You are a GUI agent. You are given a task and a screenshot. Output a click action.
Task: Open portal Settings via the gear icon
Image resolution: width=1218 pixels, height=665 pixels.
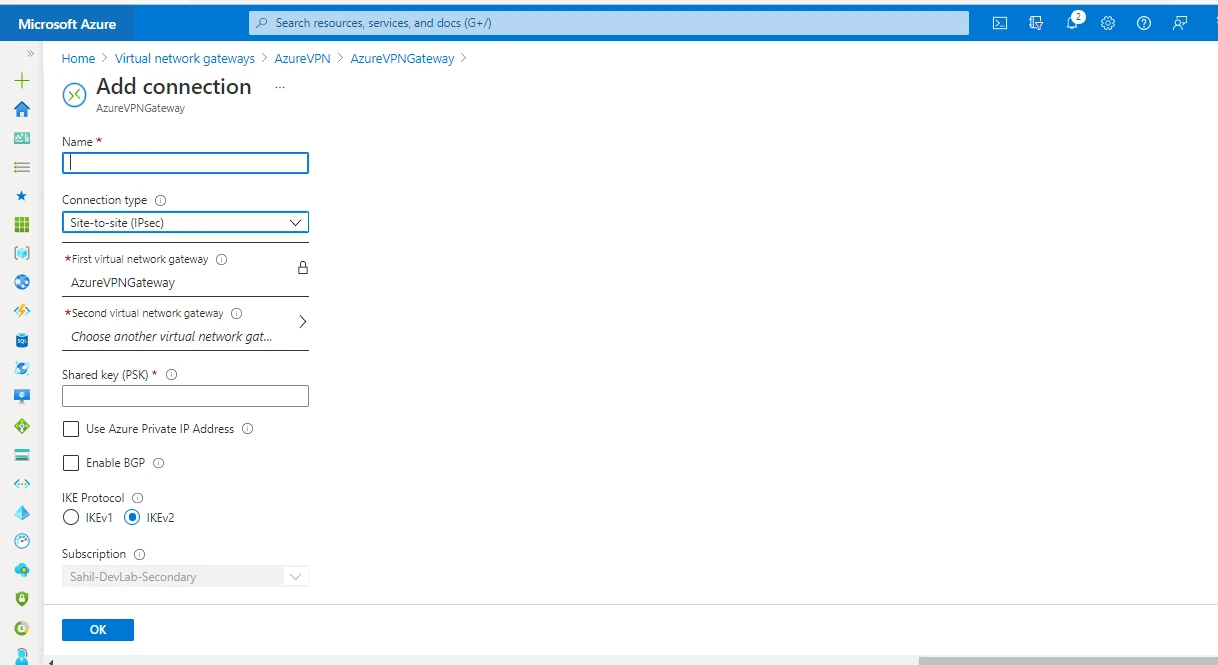click(x=1107, y=23)
